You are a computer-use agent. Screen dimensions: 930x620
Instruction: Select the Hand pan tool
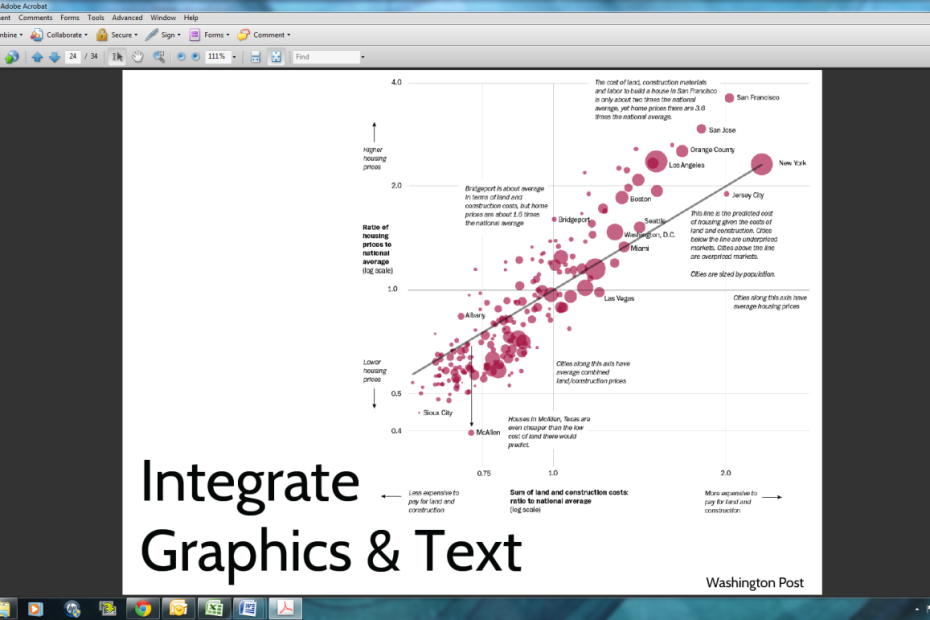click(138, 57)
